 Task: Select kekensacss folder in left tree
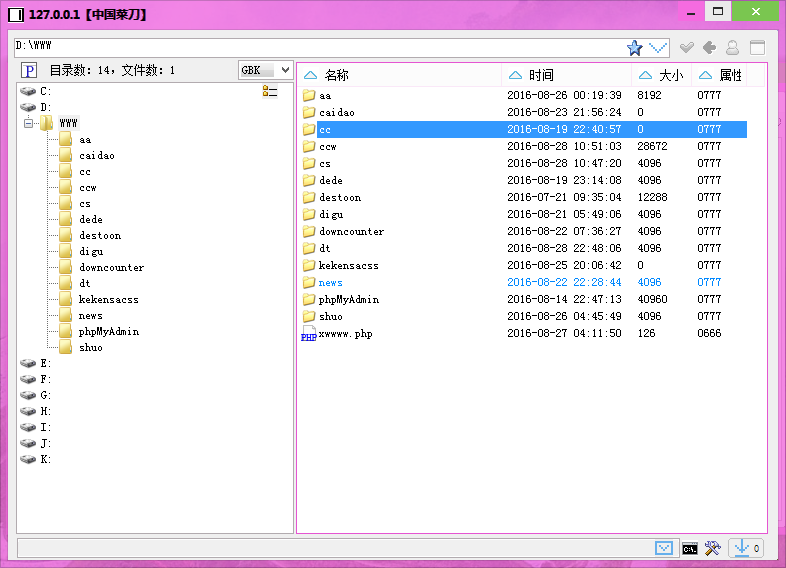pyautogui.click(x=108, y=299)
